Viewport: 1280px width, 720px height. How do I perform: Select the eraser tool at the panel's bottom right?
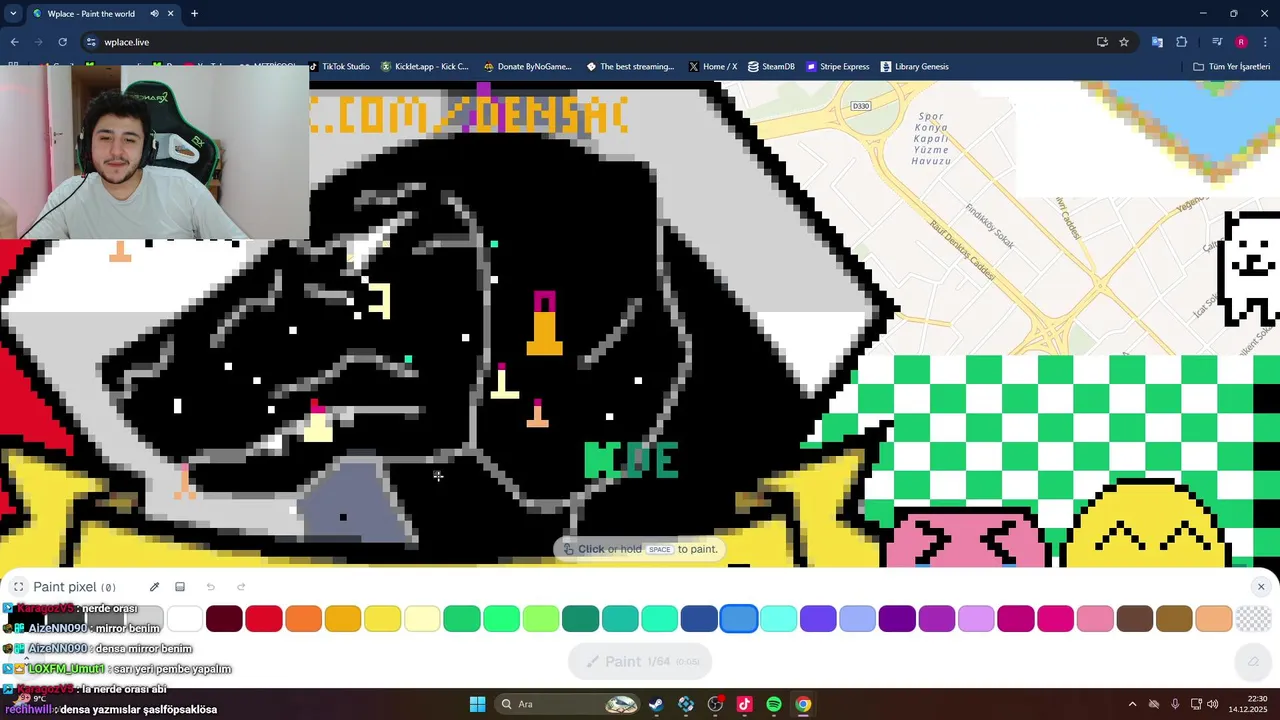coord(1253,661)
